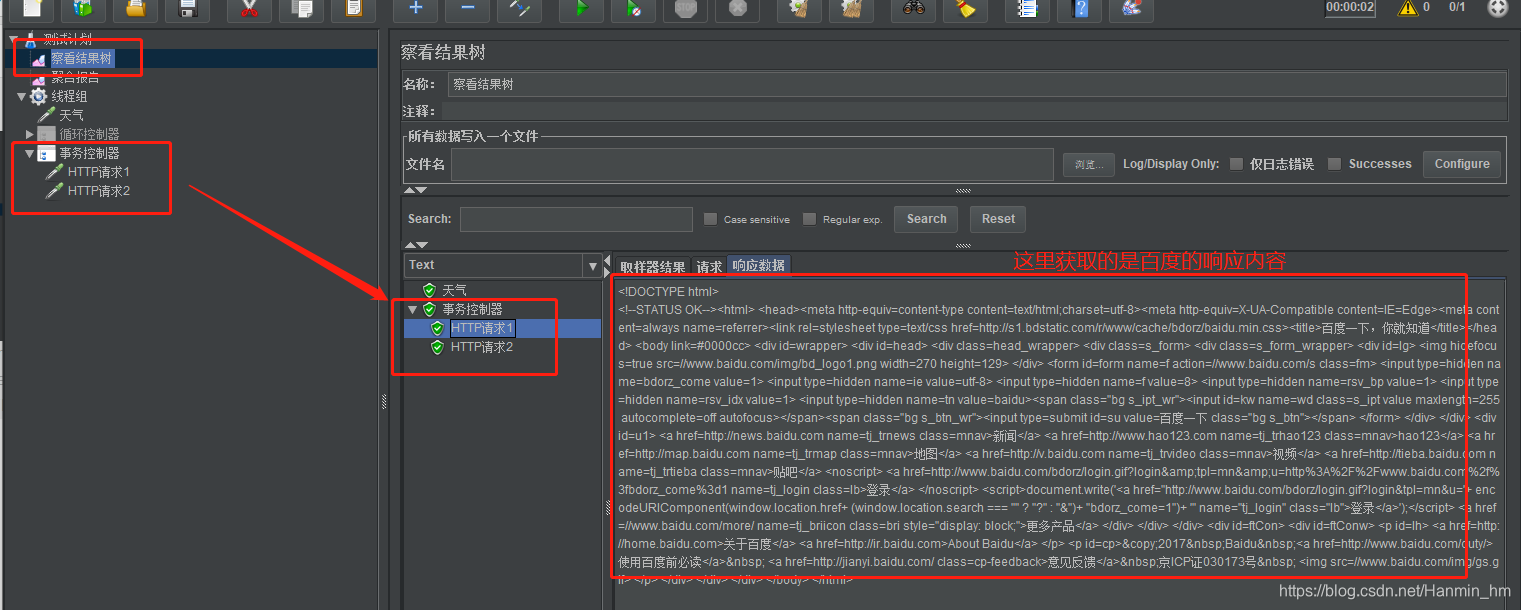1521x610 pixels.
Task: Click the Paste clipboard icon
Action: pos(353,8)
